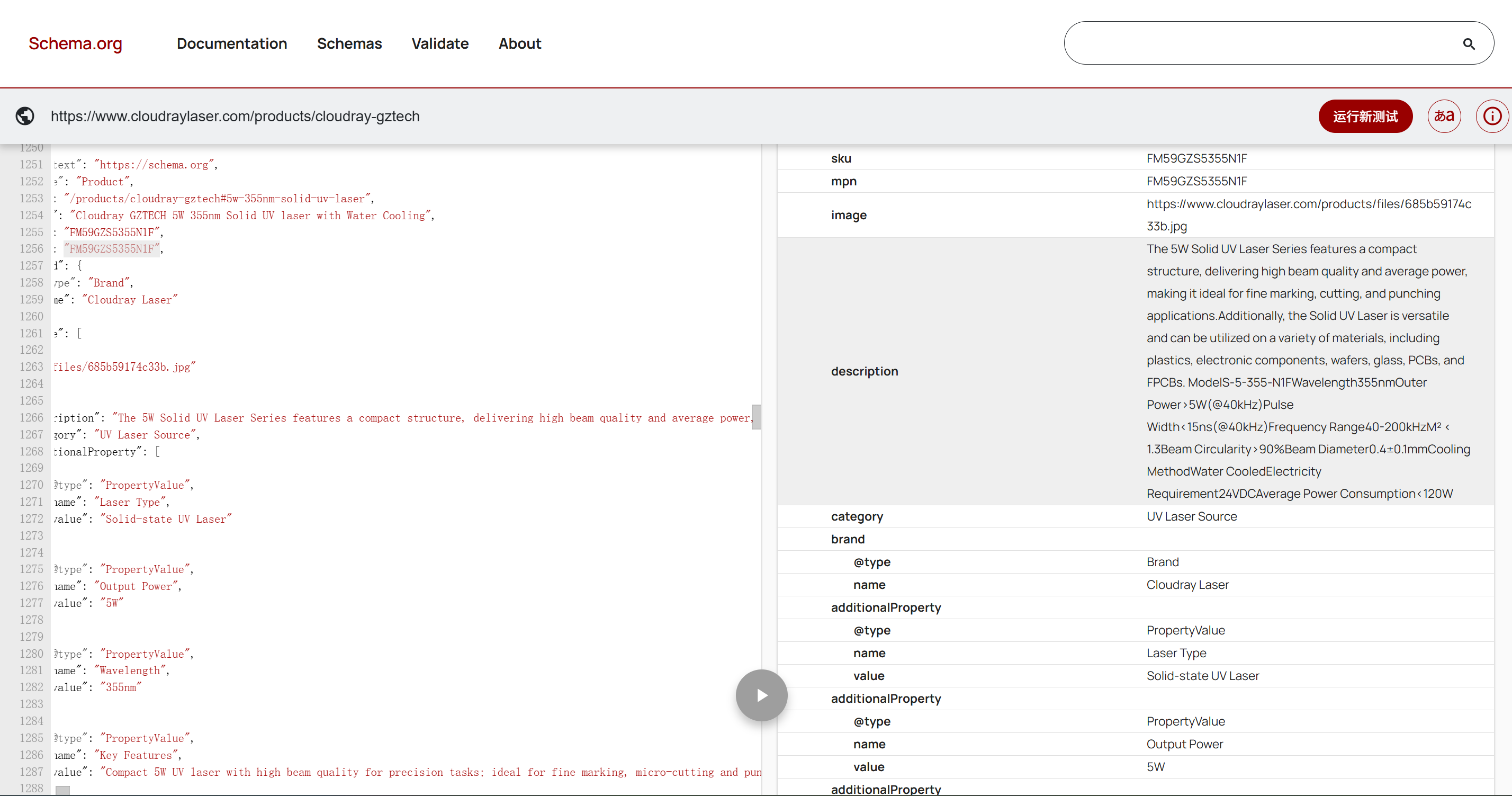Select the description row in results
Screen dimensions: 1512x796
tap(864, 371)
